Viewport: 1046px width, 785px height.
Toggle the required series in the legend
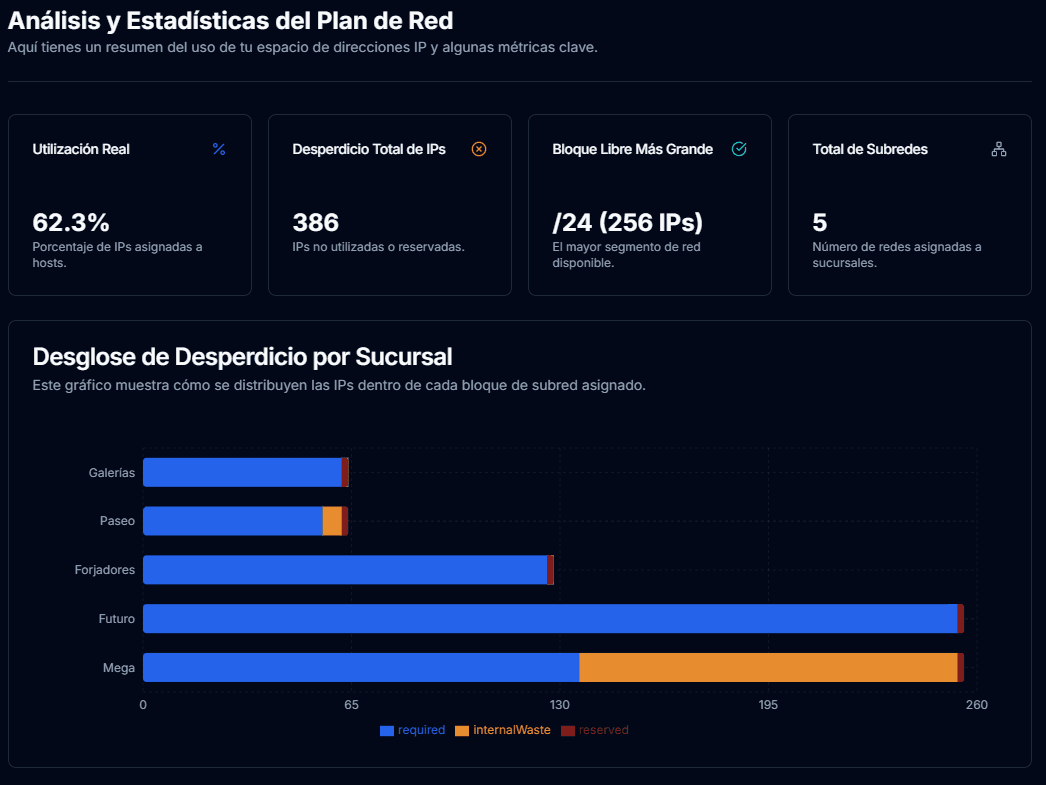(x=412, y=730)
